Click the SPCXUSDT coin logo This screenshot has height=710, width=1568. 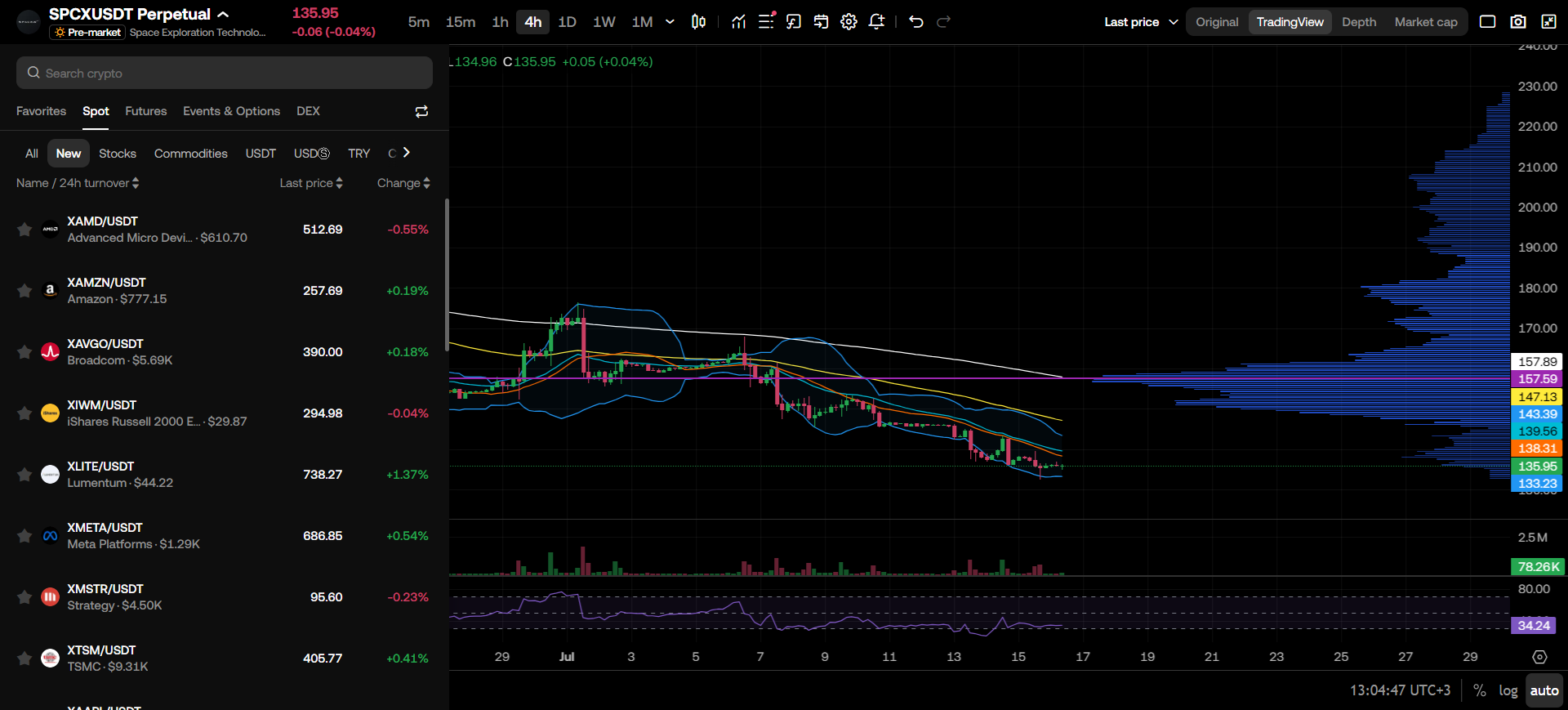point(28,22)
